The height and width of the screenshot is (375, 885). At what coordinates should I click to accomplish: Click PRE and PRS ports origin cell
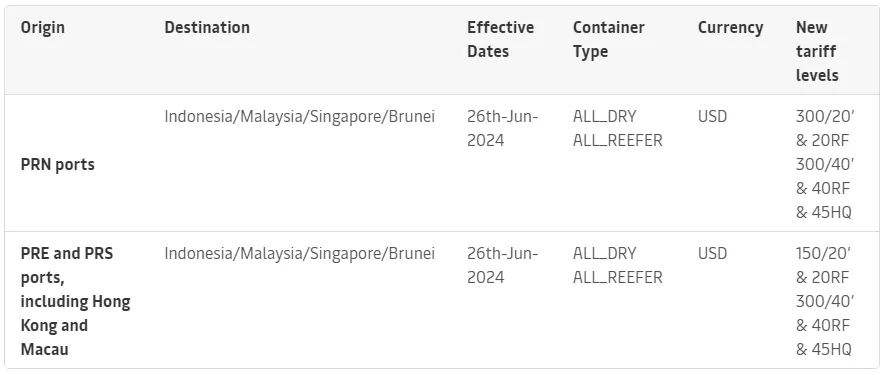[75, 301]
